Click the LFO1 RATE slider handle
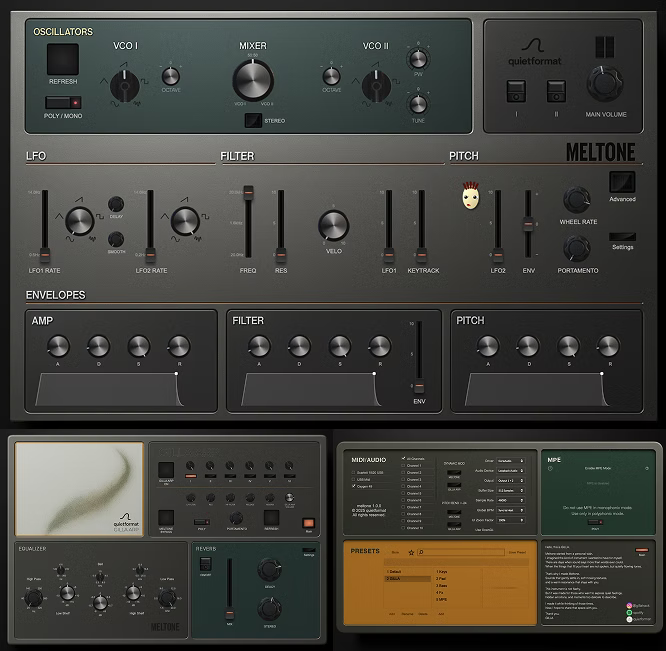 [45, 255]
